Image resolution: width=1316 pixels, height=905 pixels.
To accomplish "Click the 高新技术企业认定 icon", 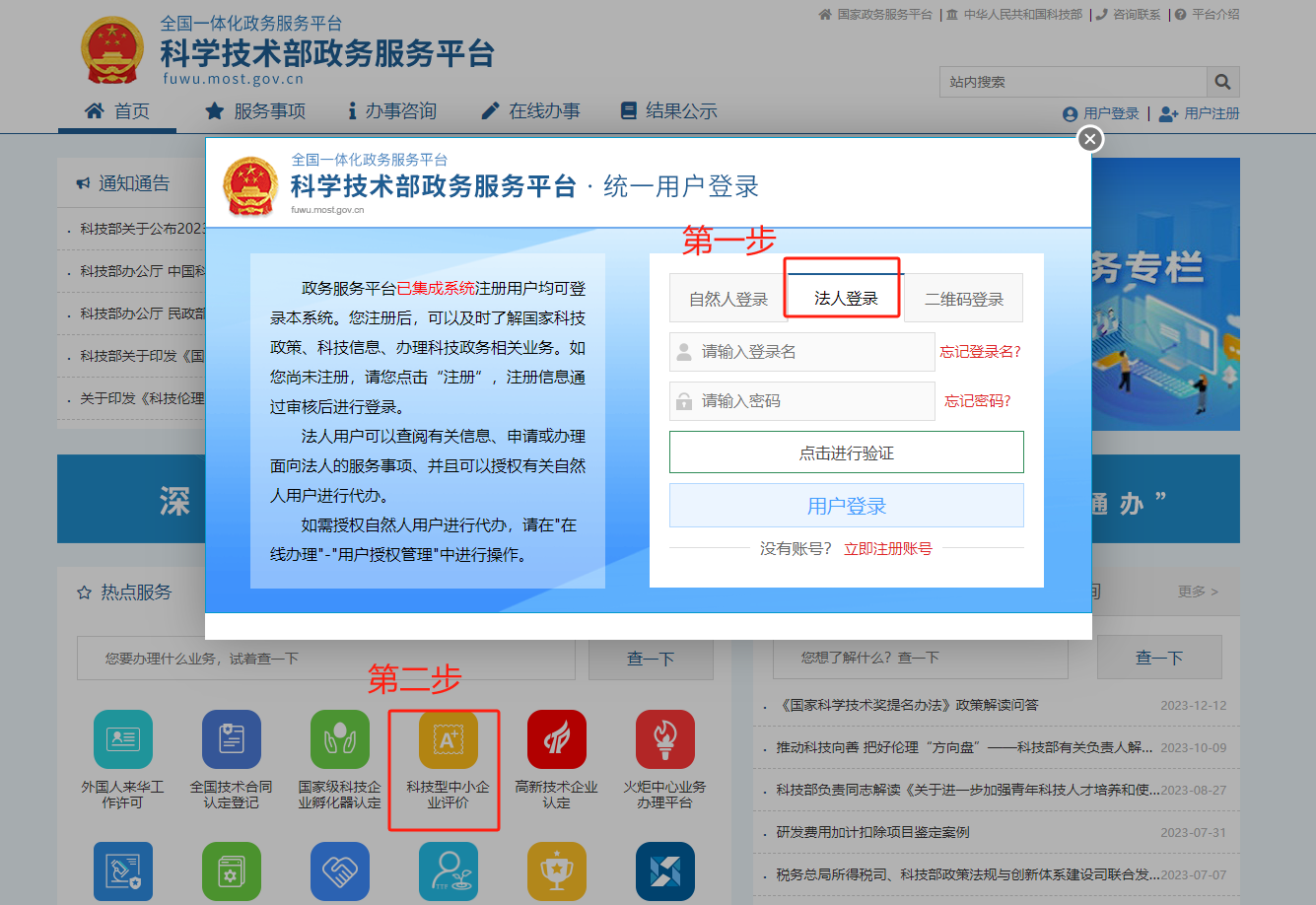I will point(556,739).
